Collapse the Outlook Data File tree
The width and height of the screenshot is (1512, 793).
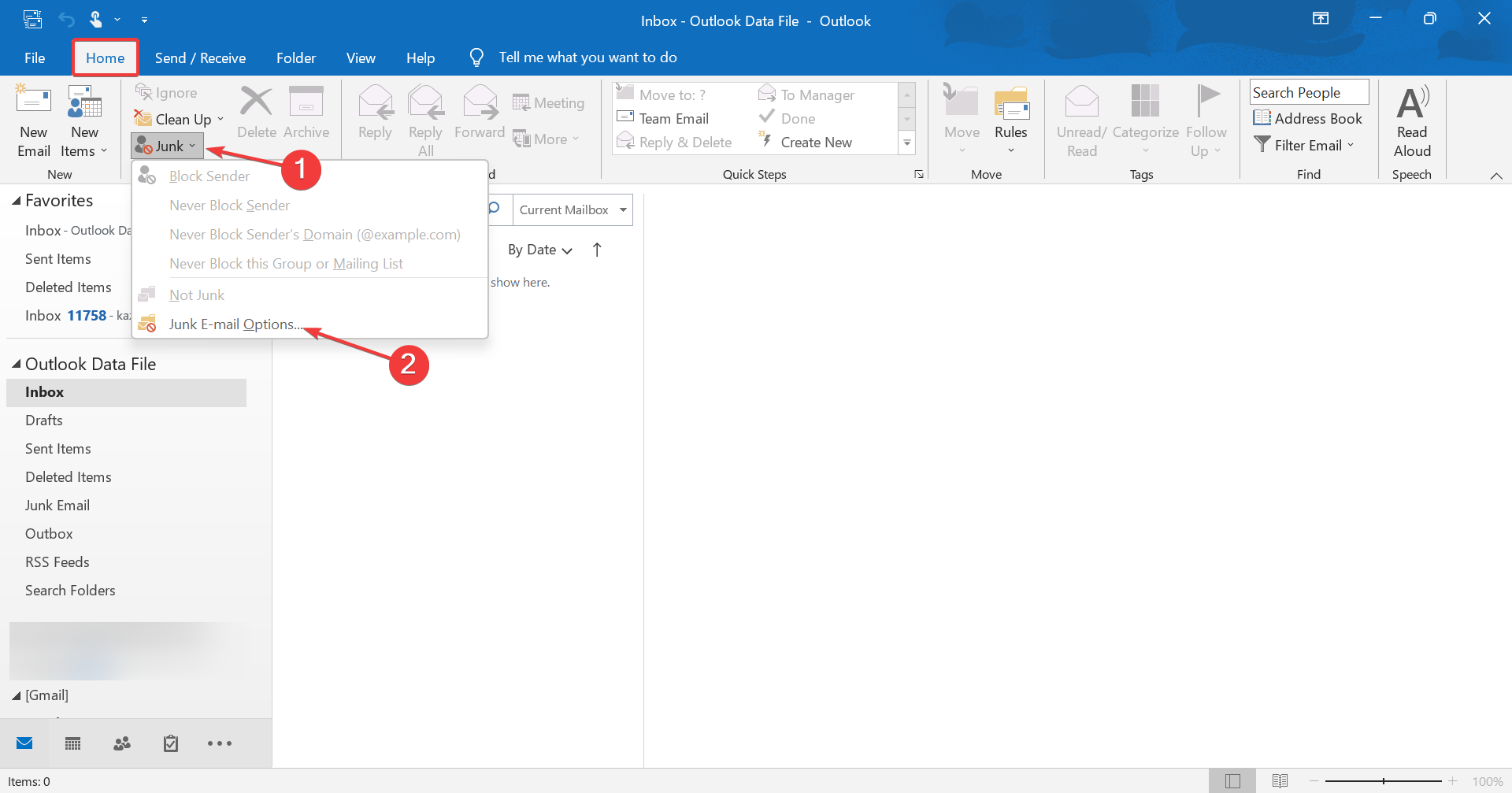pos(16,364)
